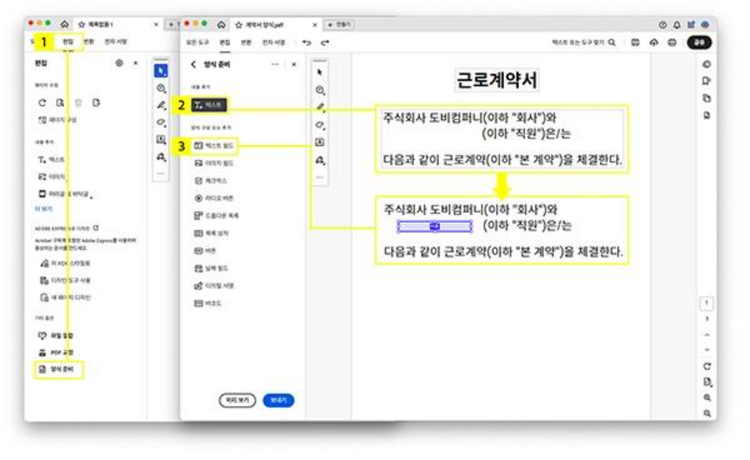Select the stamp tool in the front quick toolbar
750x460 pixels.
[x=320, y=160]
